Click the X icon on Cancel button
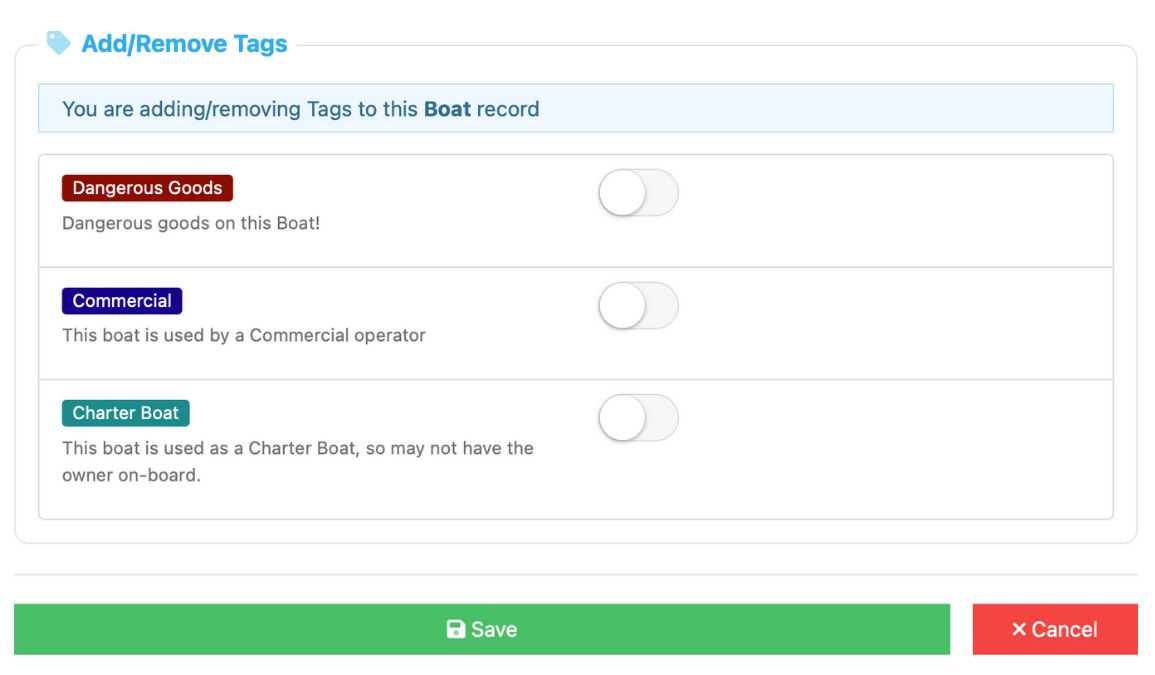This screenshot has height=675, width=1155. click(x=1019, y=629)
